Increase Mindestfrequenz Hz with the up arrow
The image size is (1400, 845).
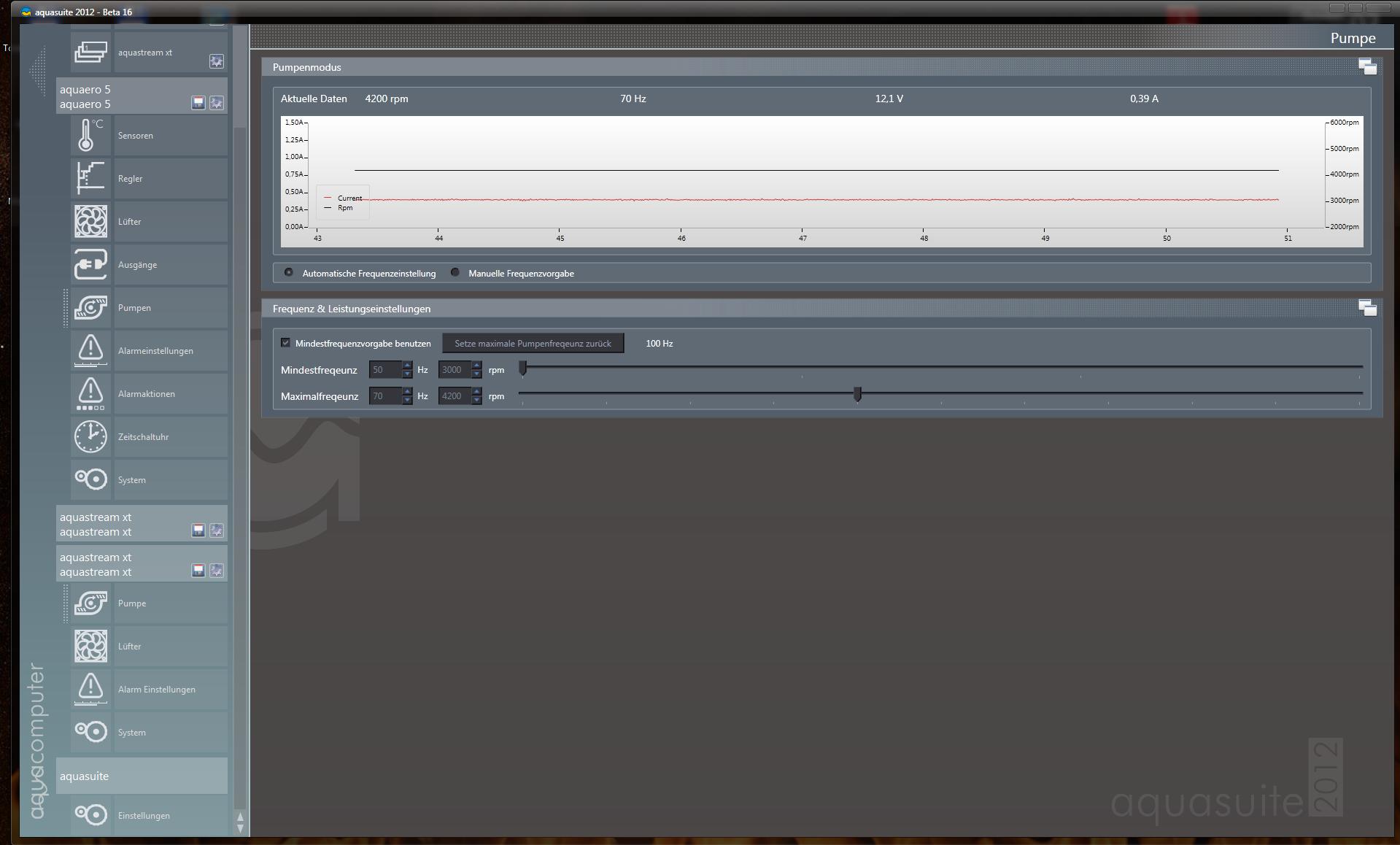coord(407,366)
